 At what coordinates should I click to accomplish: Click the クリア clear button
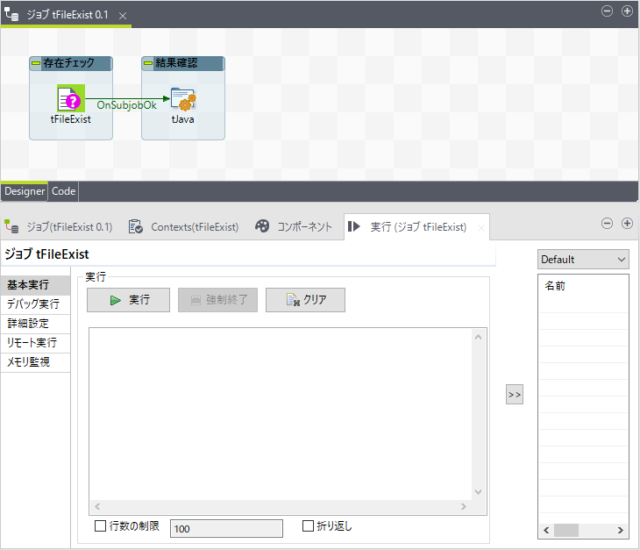(x=305, y=300)
